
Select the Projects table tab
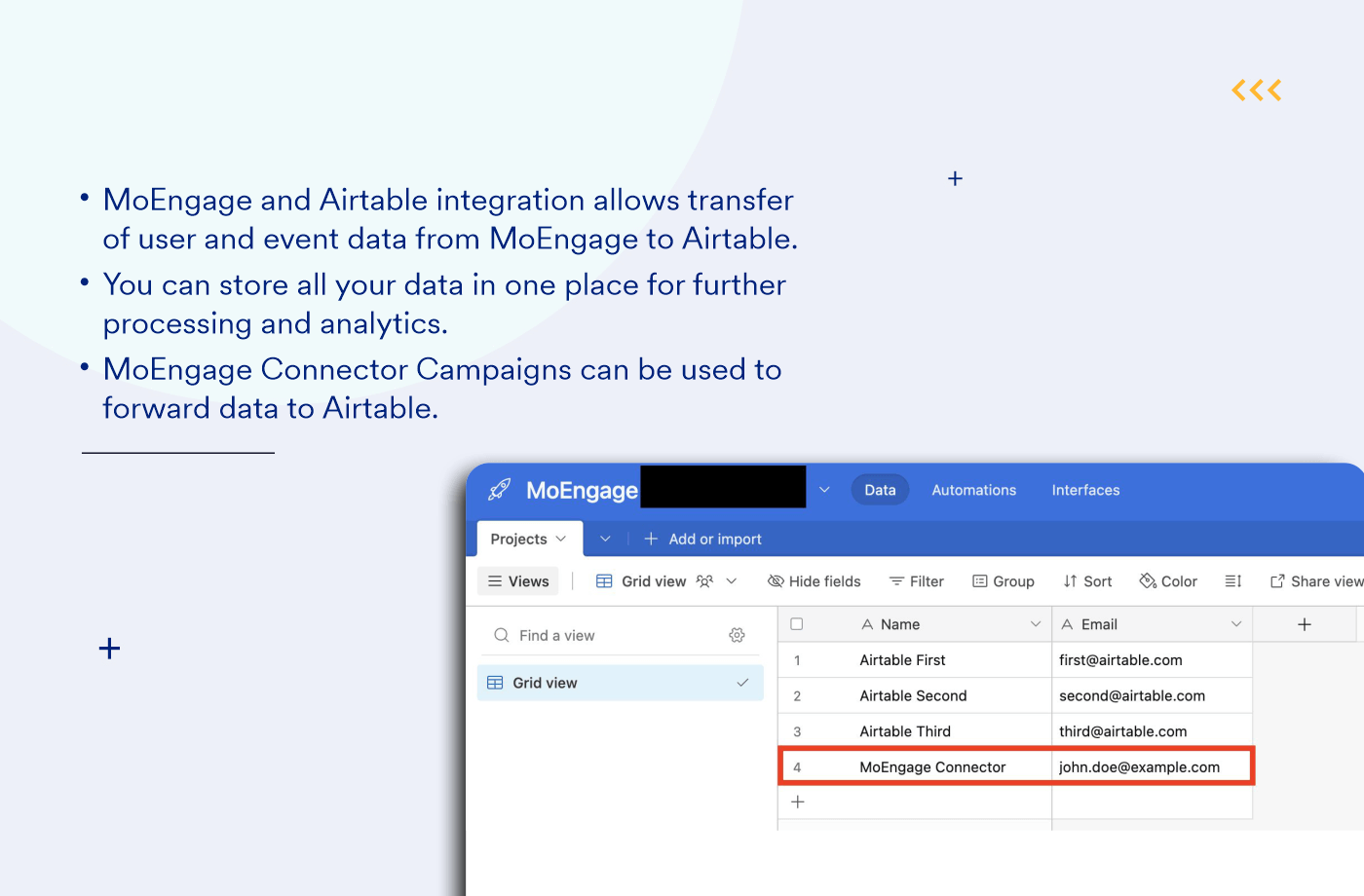(x=529, y=539)
